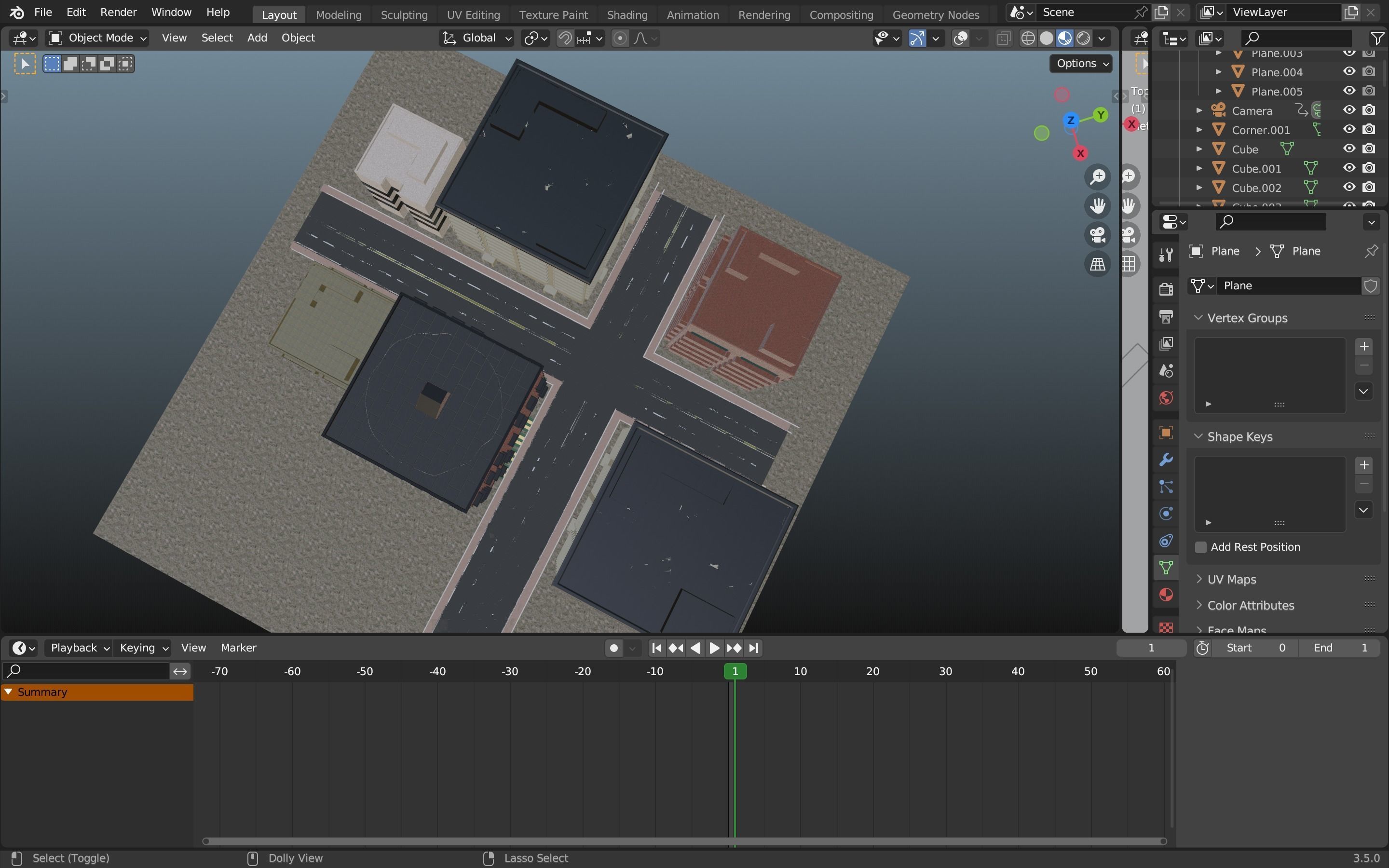Viewport: 1389px width, 868px height.
Task: Open the Object Constraints properties tab
Action: point(1166,540)
